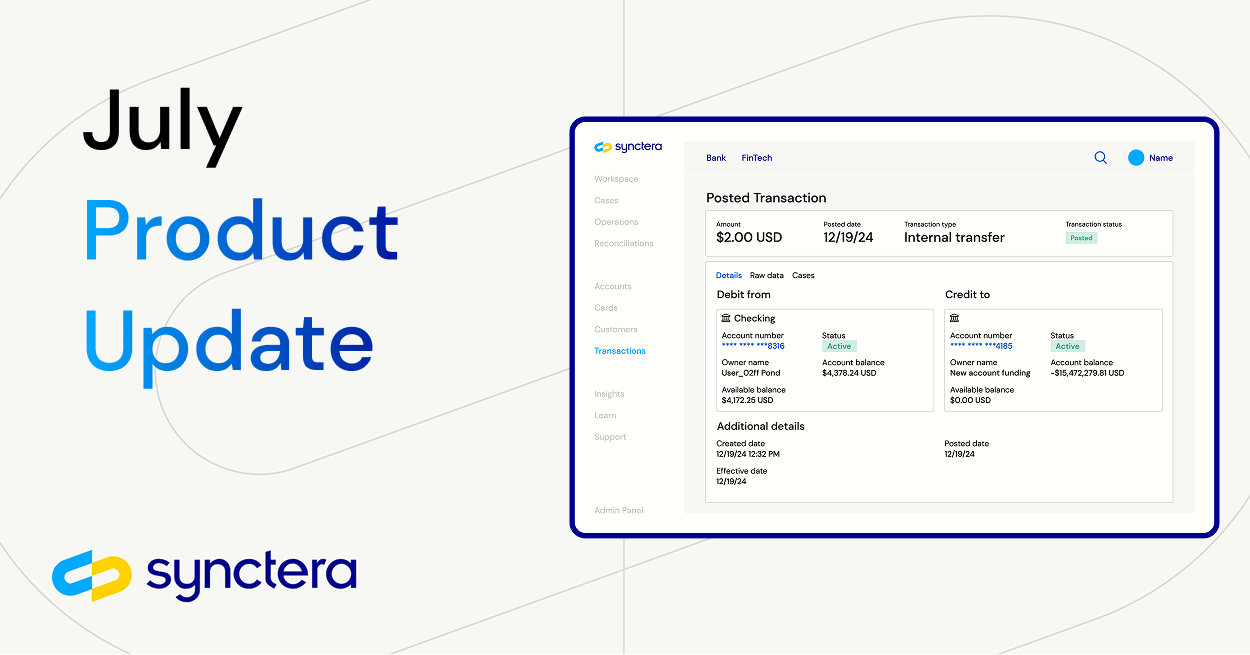The image size is (1250, 655).
Task: Go to Customers in the sidebar
Action: (616, 329)
